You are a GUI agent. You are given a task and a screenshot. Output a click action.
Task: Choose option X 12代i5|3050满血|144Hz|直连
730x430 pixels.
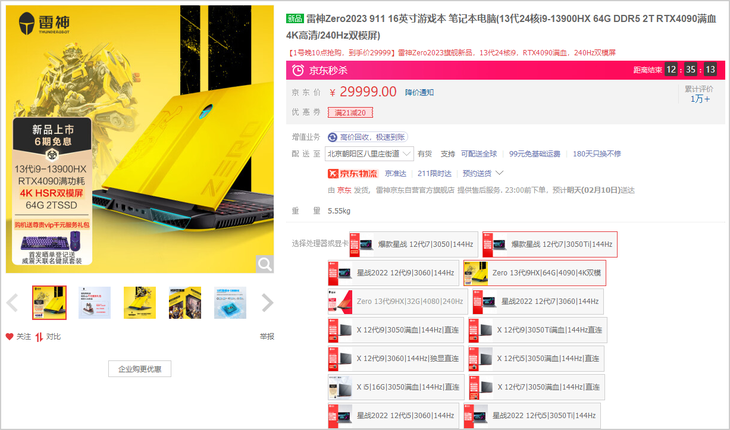pyautogui.click(x=536, y=358)
